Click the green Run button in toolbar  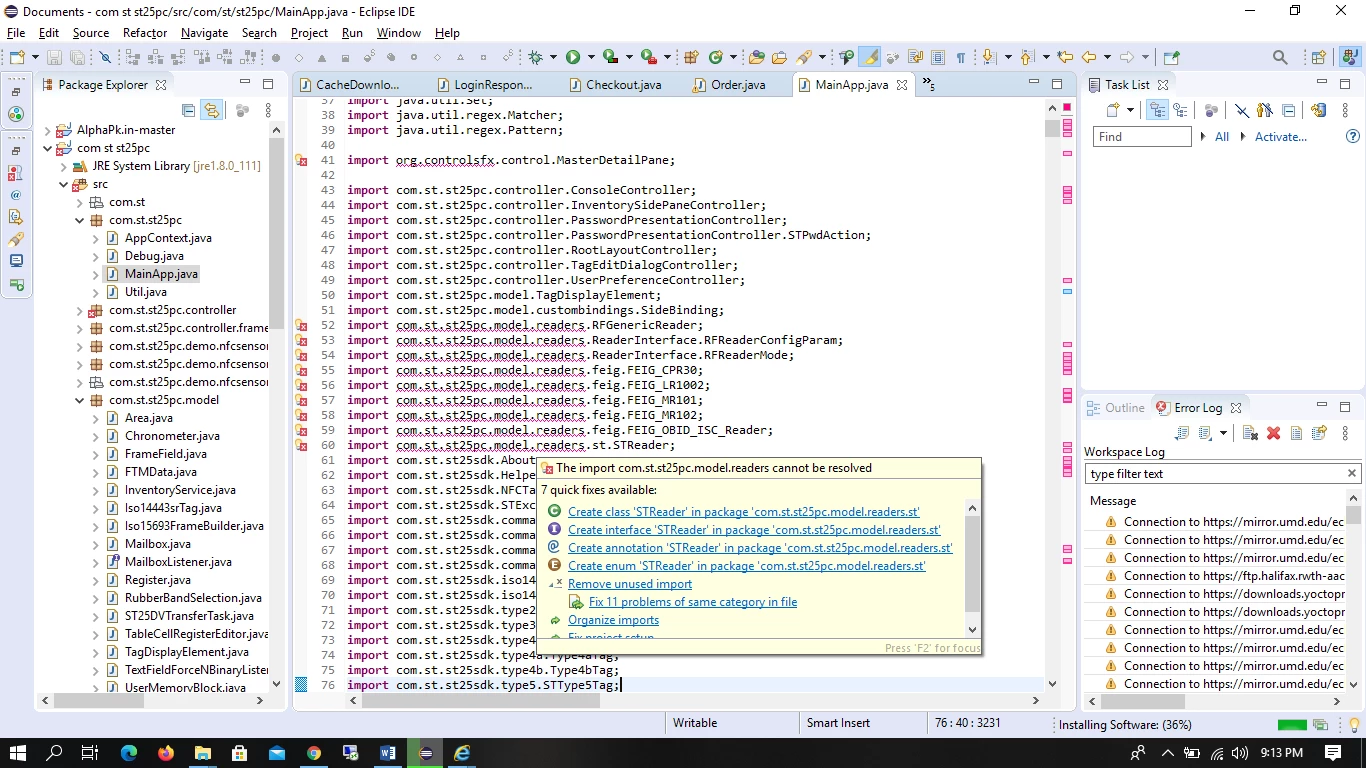point(573,57)
